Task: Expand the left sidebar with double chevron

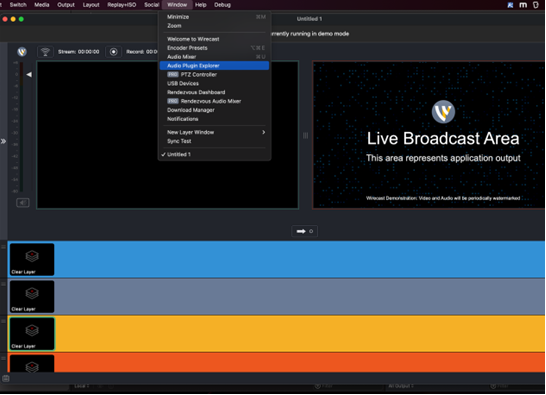Action: click(x=3, y=141)
